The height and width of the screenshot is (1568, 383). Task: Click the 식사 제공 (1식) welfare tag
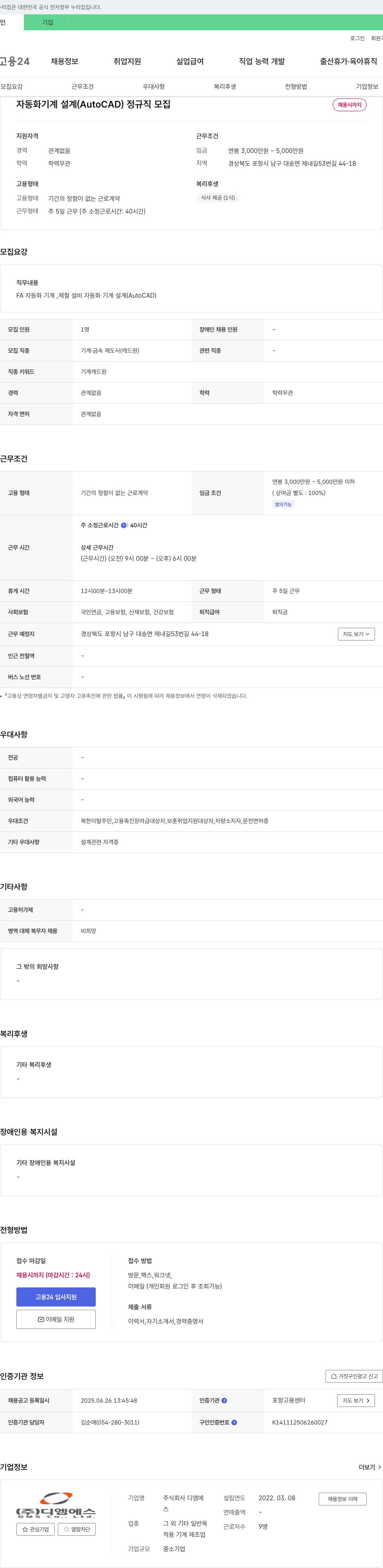coord(218,198)
